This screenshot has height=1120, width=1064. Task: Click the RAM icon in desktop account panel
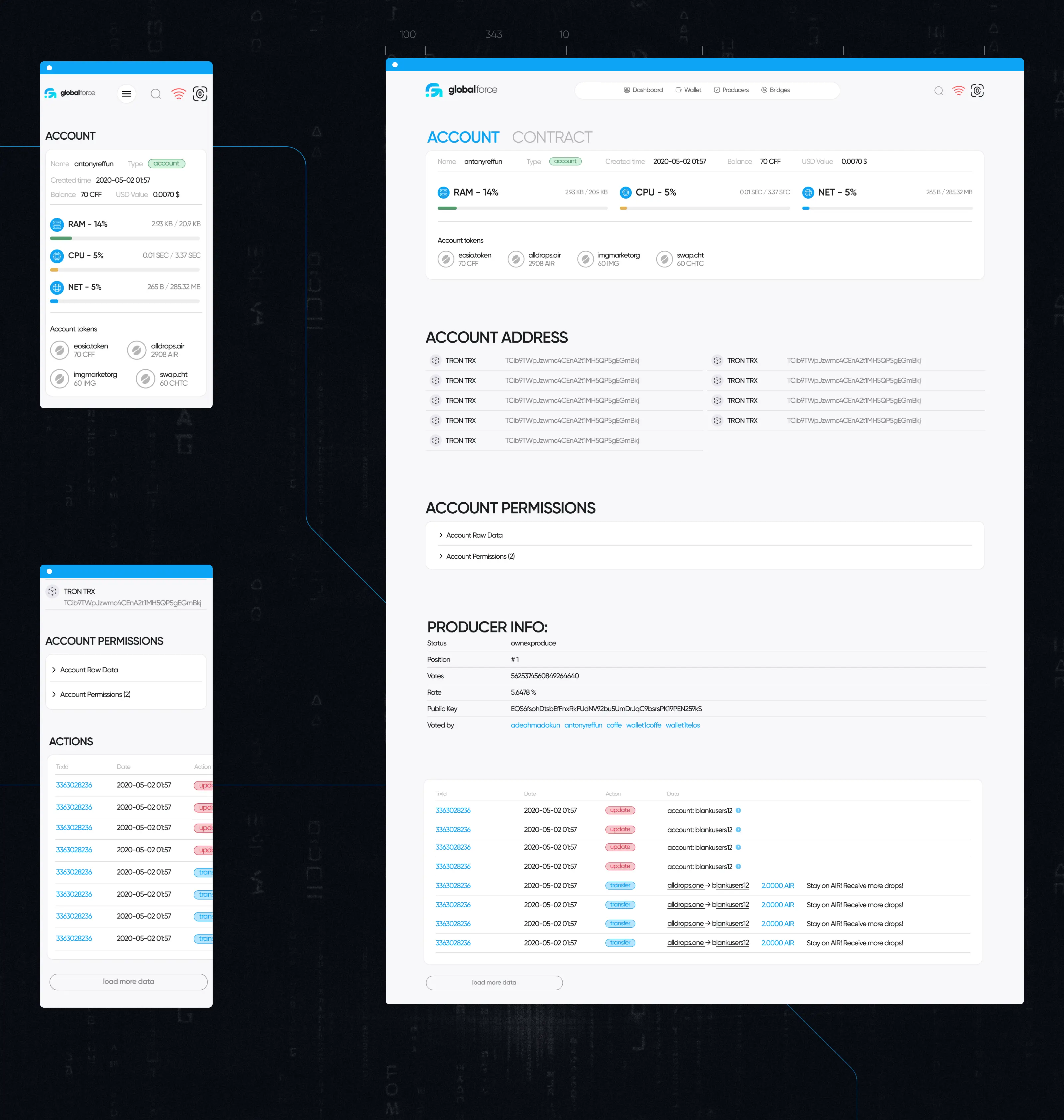443,192
